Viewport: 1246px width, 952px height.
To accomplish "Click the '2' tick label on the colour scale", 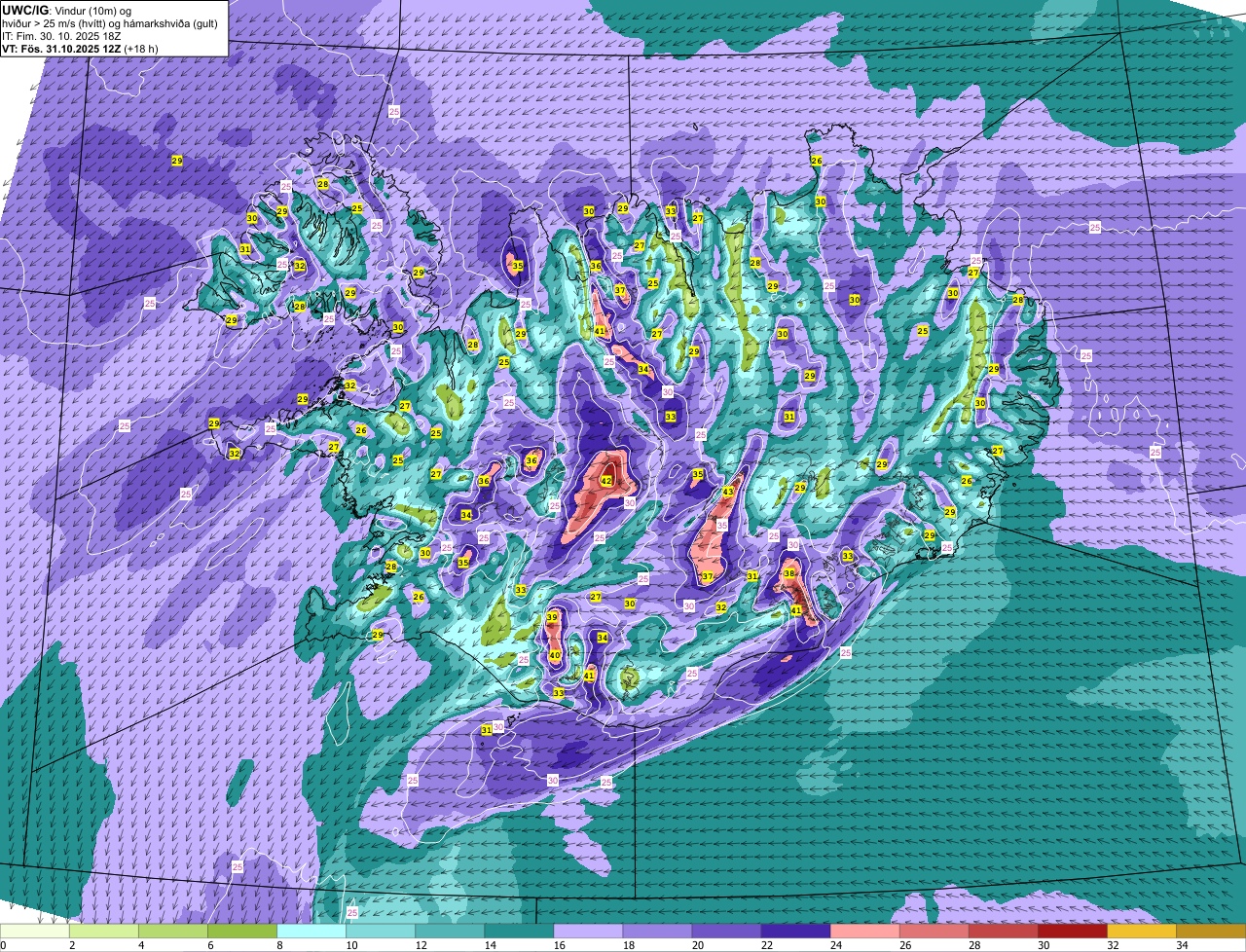I will tap(72, 945).
